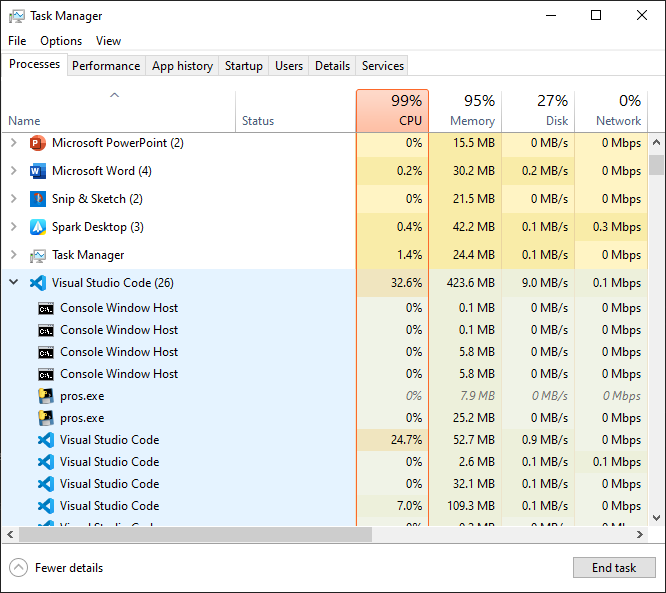666x593 pixels.
Task: Open the View menu
Action: click(x=108, y=41)
